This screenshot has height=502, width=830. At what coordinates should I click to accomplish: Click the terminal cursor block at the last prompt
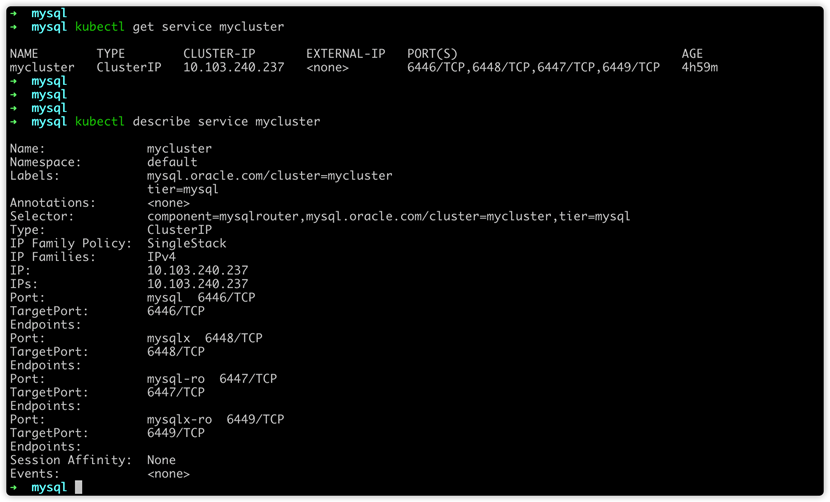click(78, 487)
